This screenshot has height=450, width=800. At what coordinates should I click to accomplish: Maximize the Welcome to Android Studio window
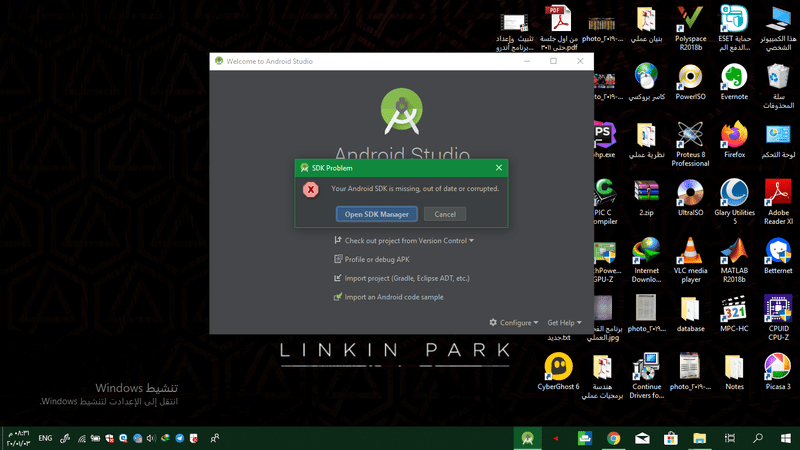coord(553,61)
